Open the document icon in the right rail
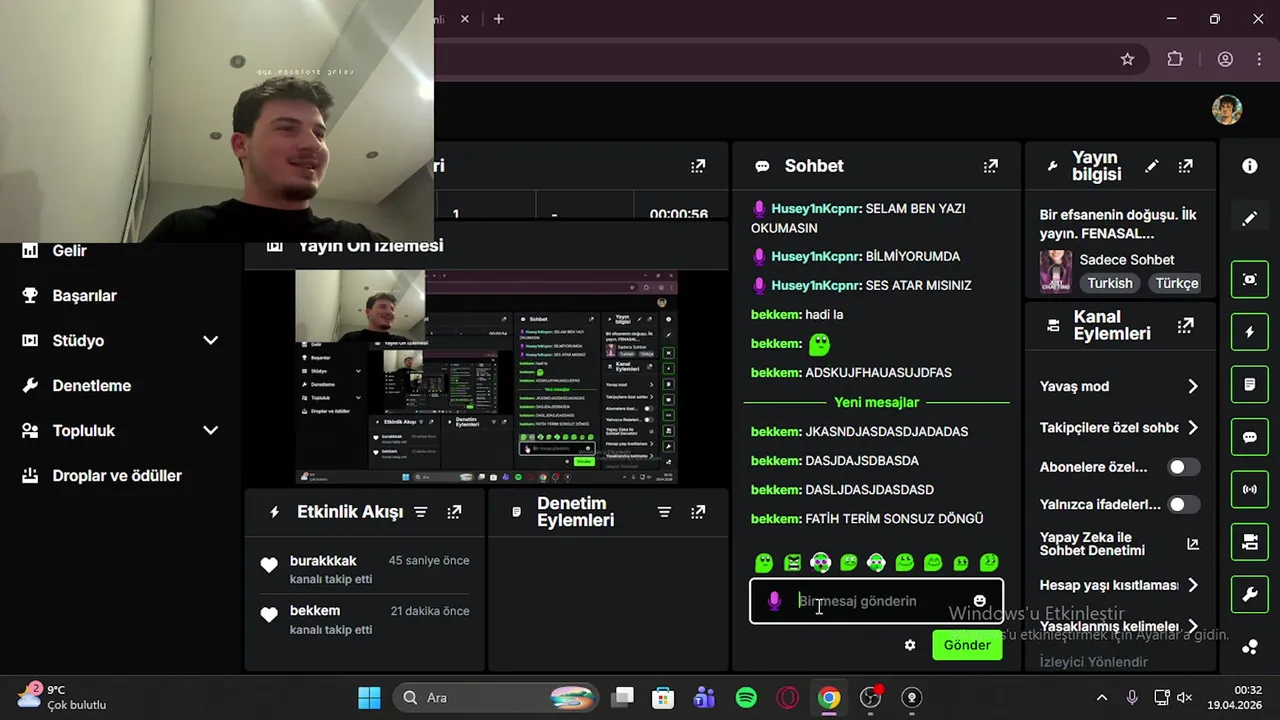Screen dimensions: 1280x720 [1249, 384]
